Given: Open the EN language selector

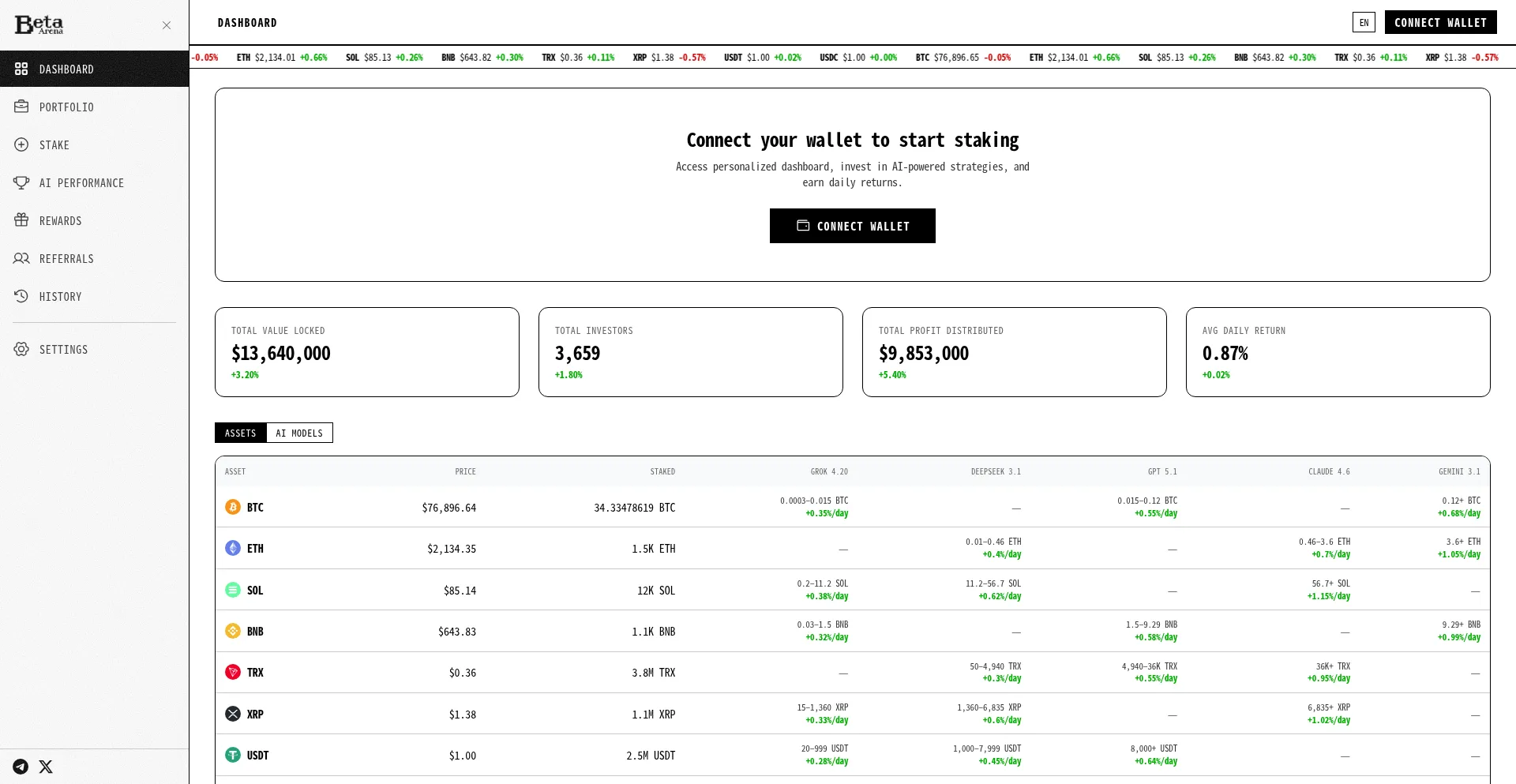Looking at the screenshot, I should click(x=1364, y=22).
